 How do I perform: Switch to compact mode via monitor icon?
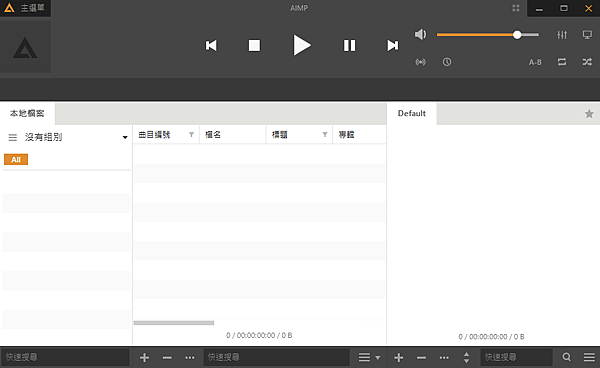(587, 35)
